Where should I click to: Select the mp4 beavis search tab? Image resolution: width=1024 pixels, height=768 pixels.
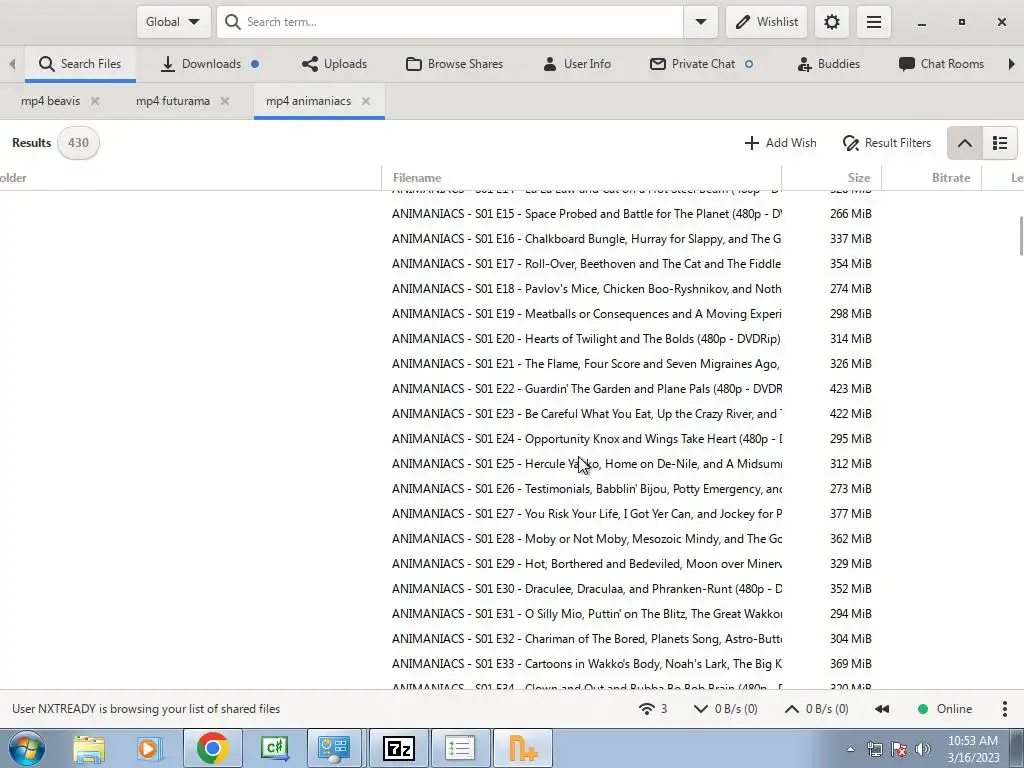click(50, 101)
